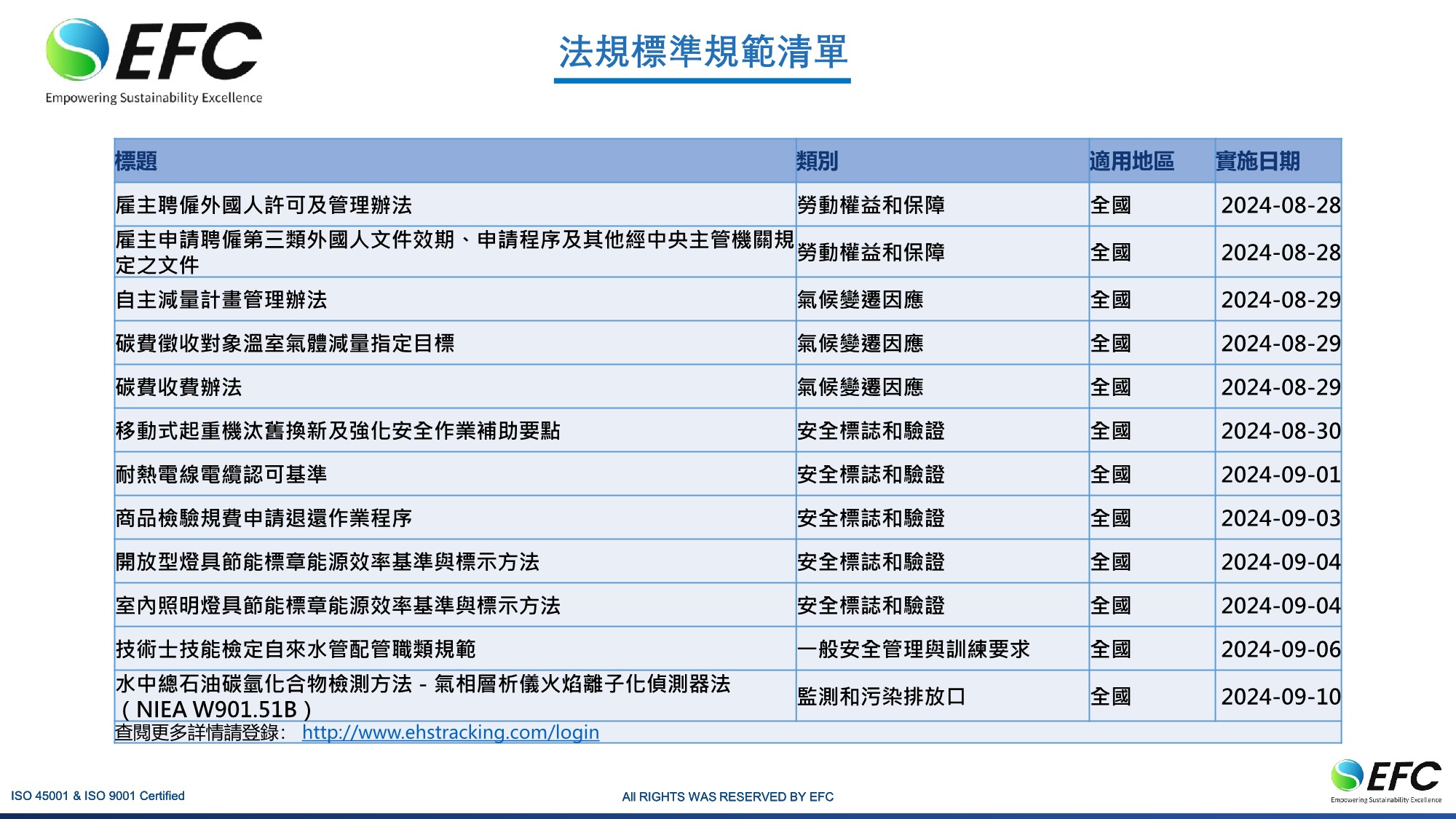1456x819 pixels.
Task: Select row 碳費收費辦法
Action: coord(728,387)
